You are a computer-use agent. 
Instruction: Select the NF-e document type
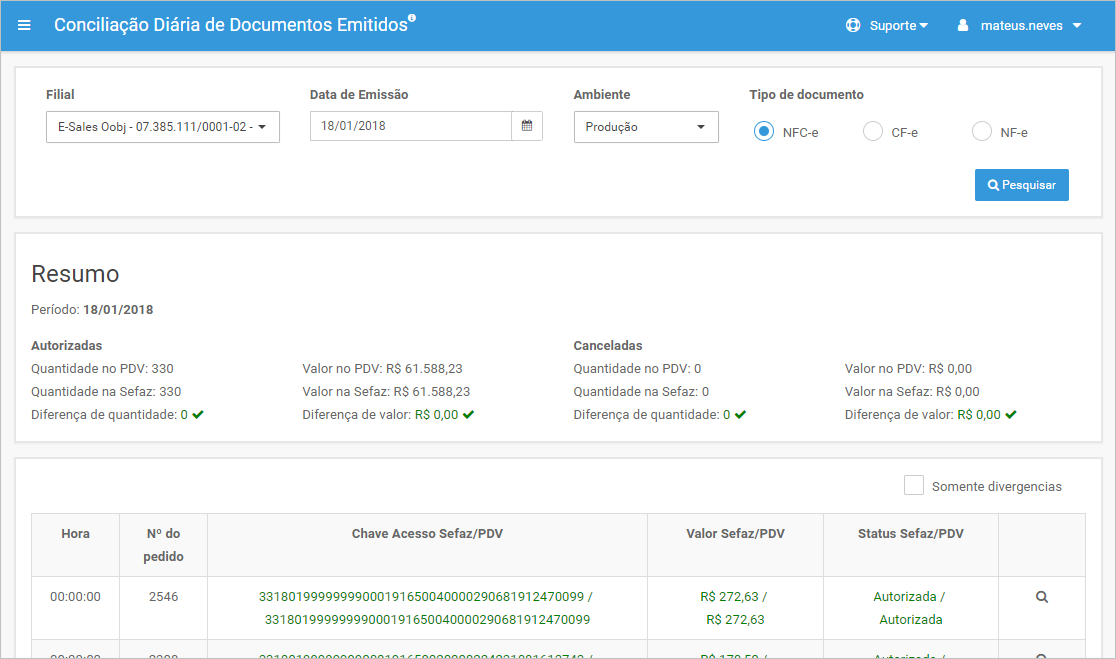981,132
